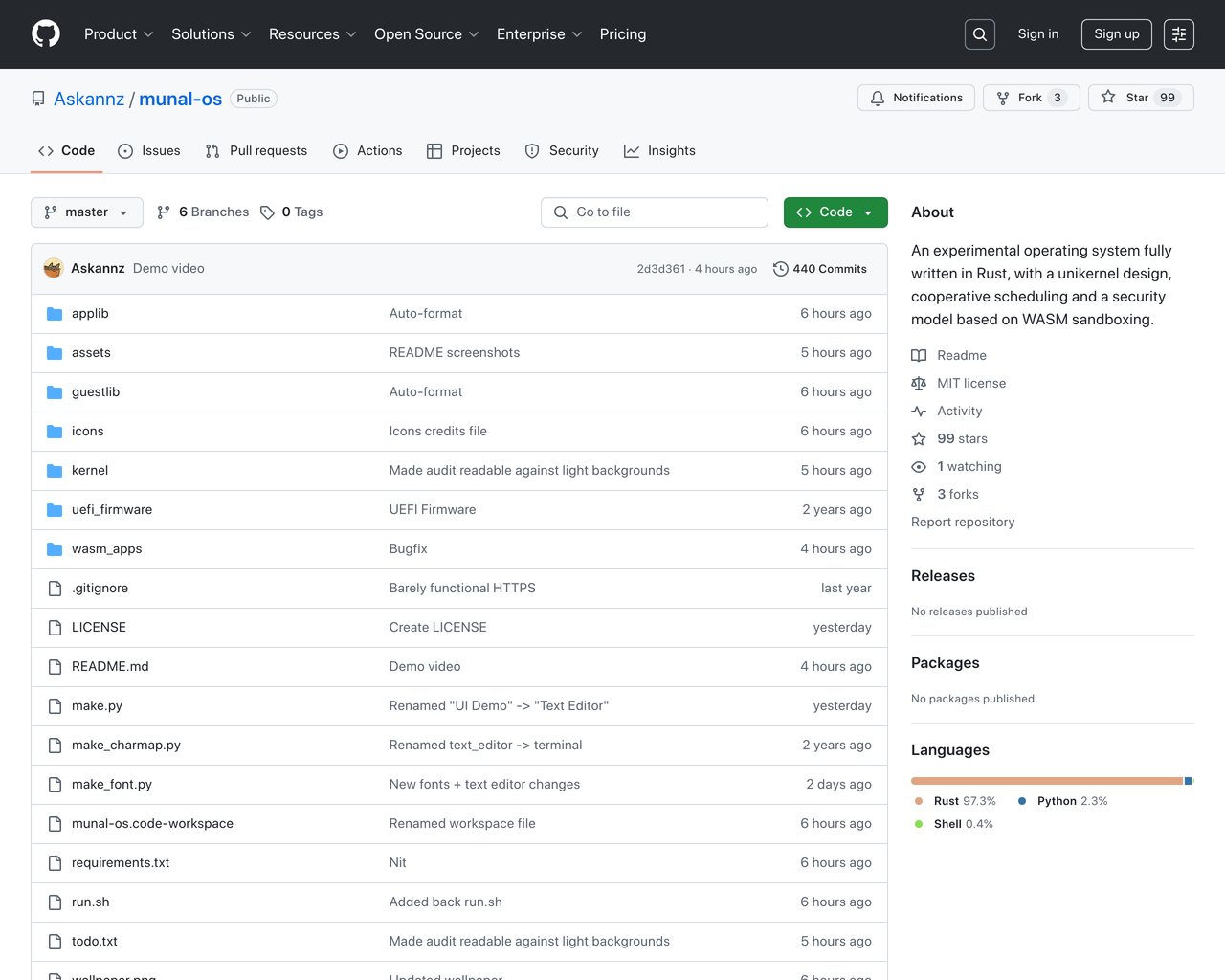Open the search magnifier button in header

(x=980, y=34)
